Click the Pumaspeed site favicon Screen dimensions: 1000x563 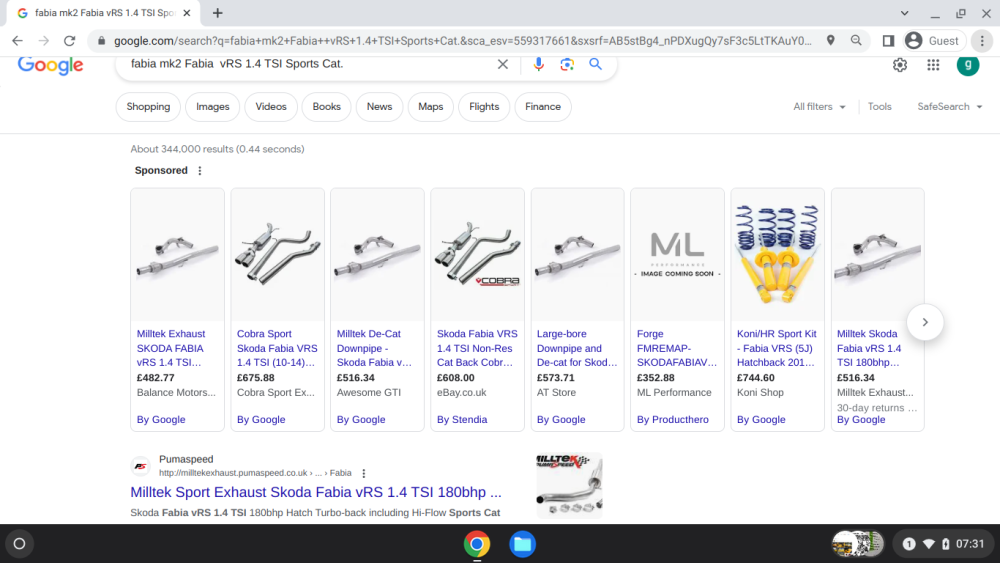(140, 466)
